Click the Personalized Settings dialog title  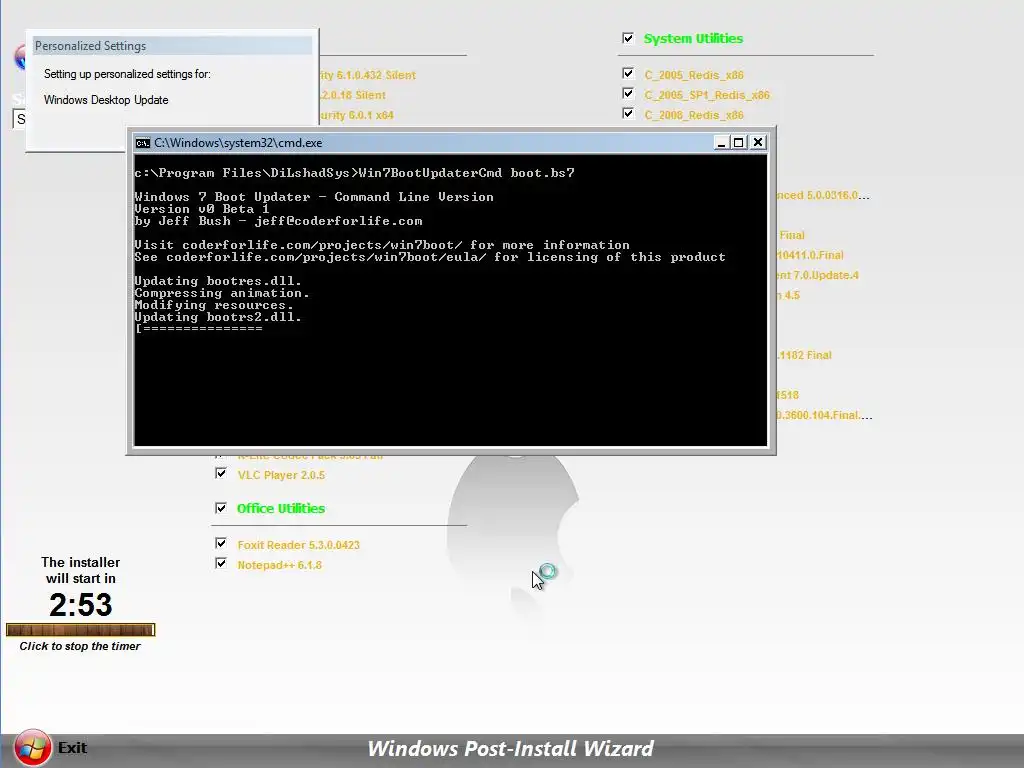90,46
